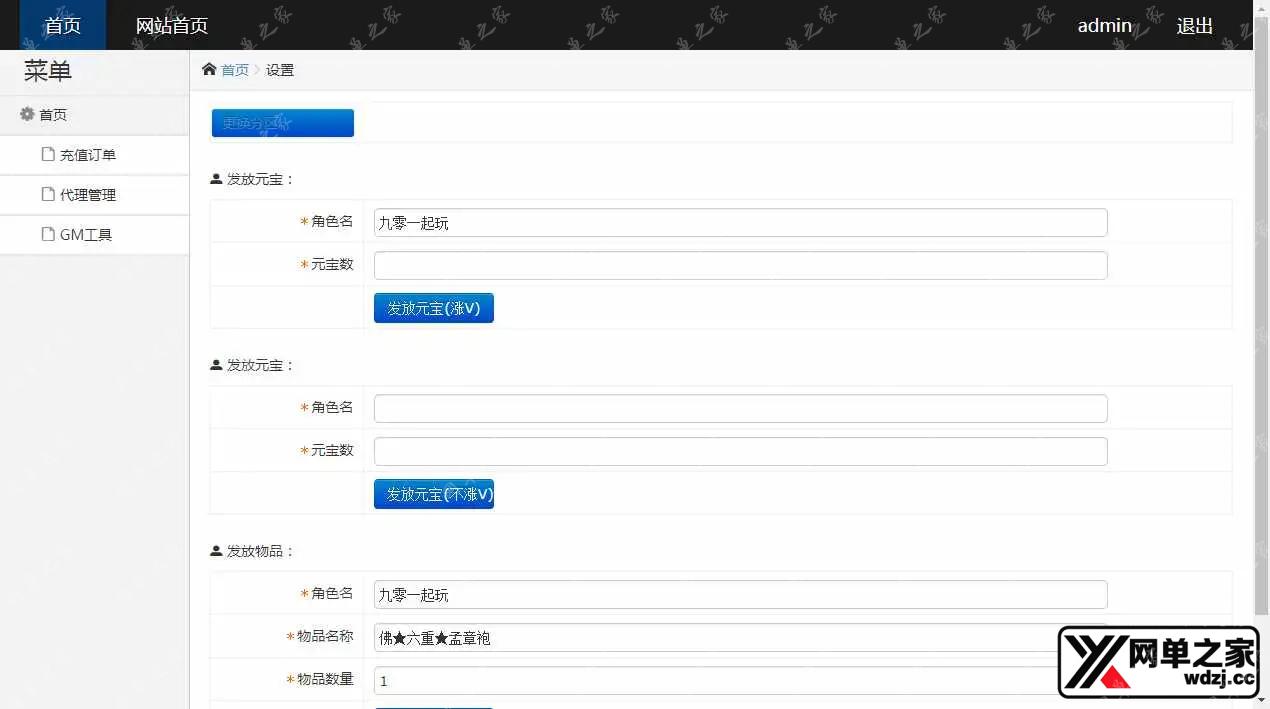
Task: Log out using the 退出 link
Action: 1194,26
